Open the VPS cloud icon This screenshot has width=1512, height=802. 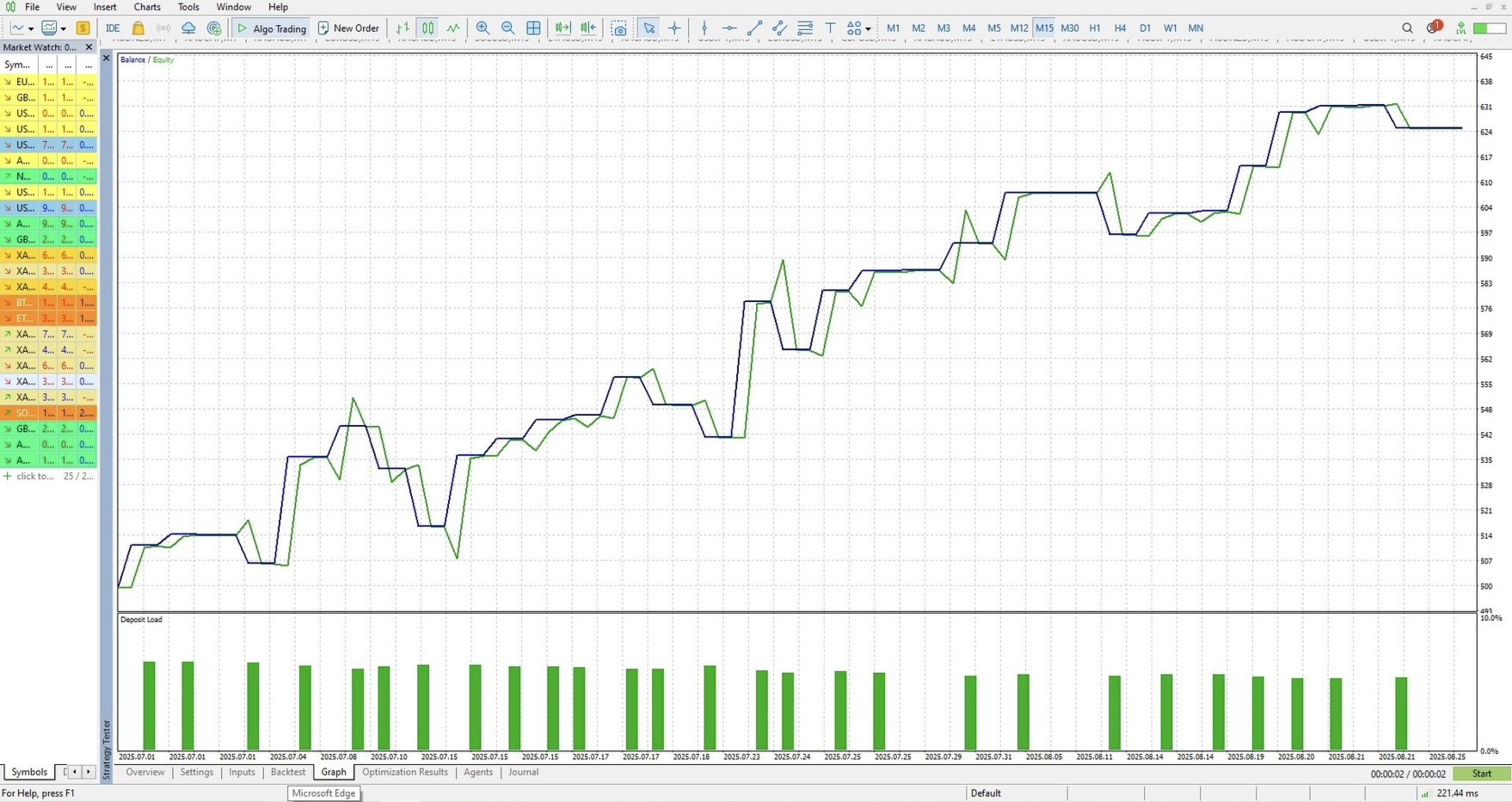[188, 28]
